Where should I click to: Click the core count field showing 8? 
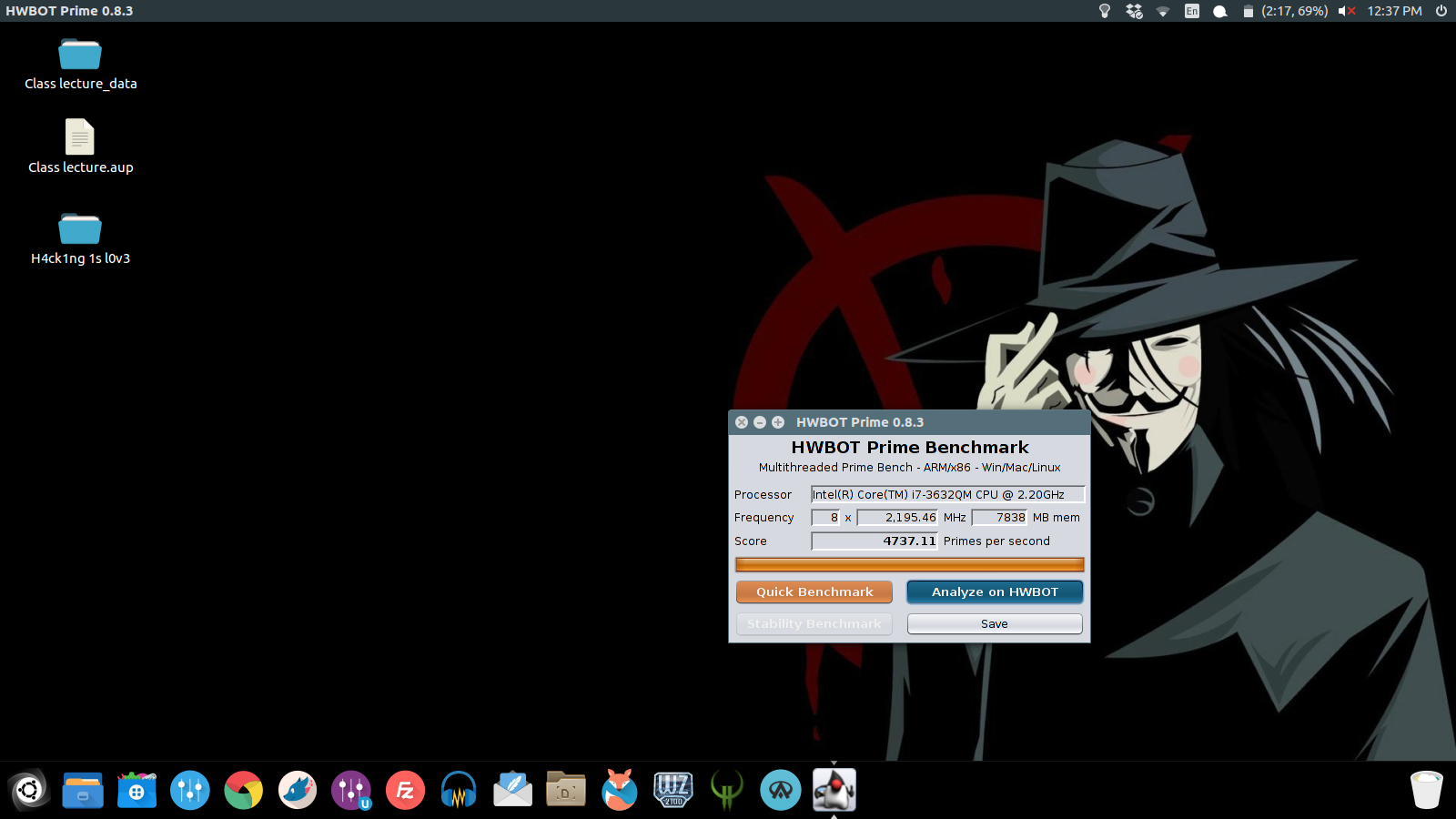[x=825, y=517]
